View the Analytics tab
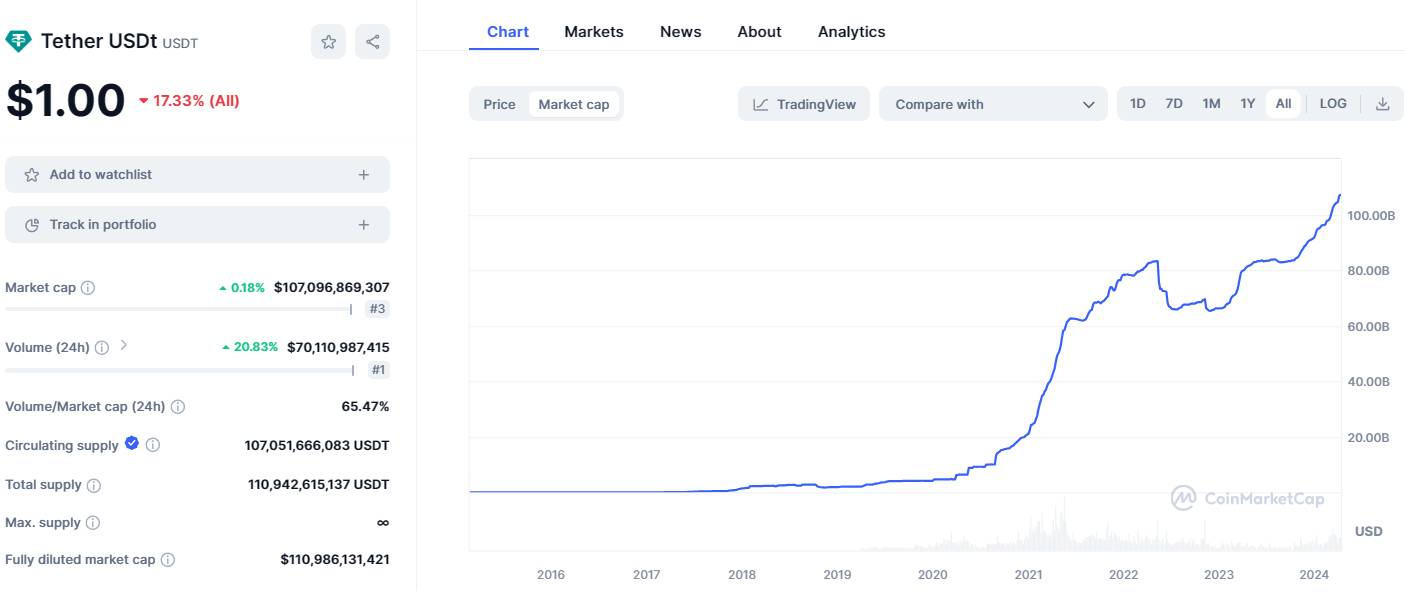This screenshot has height=591, width=1405. pos(852,32)
